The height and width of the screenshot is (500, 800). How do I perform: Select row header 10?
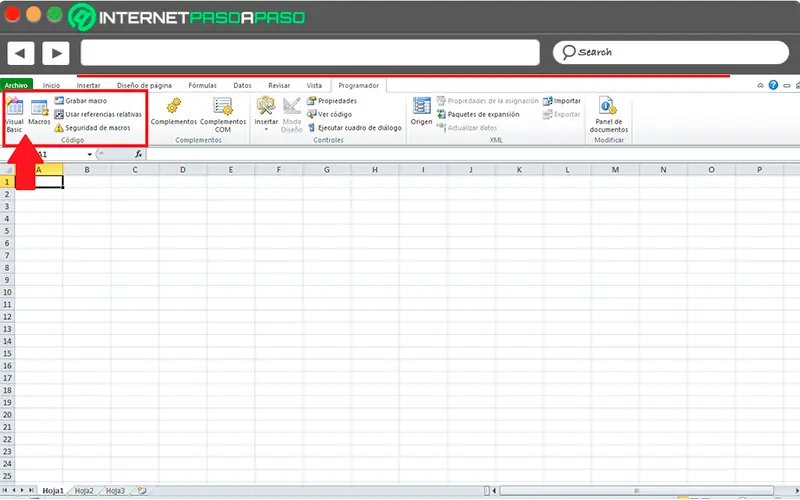(x=7, y=292)
